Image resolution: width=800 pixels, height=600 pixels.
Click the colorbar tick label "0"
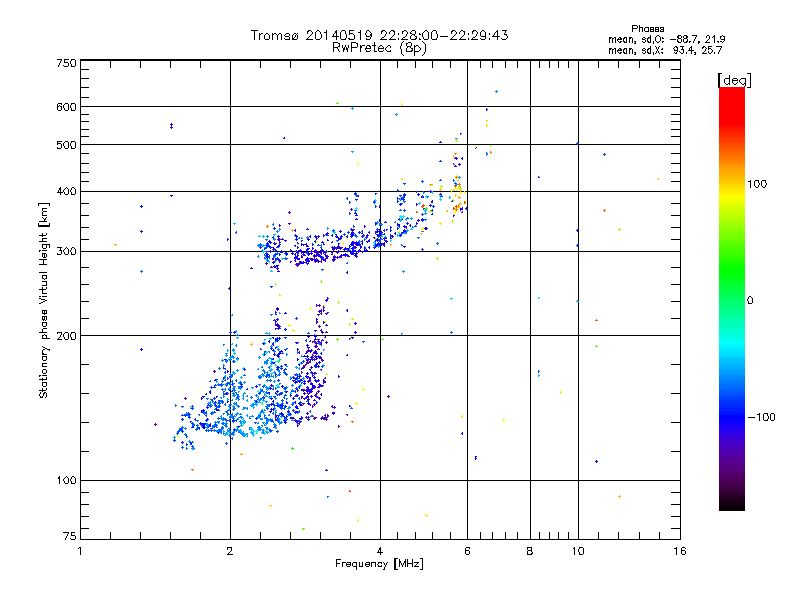tap(750, 300)
